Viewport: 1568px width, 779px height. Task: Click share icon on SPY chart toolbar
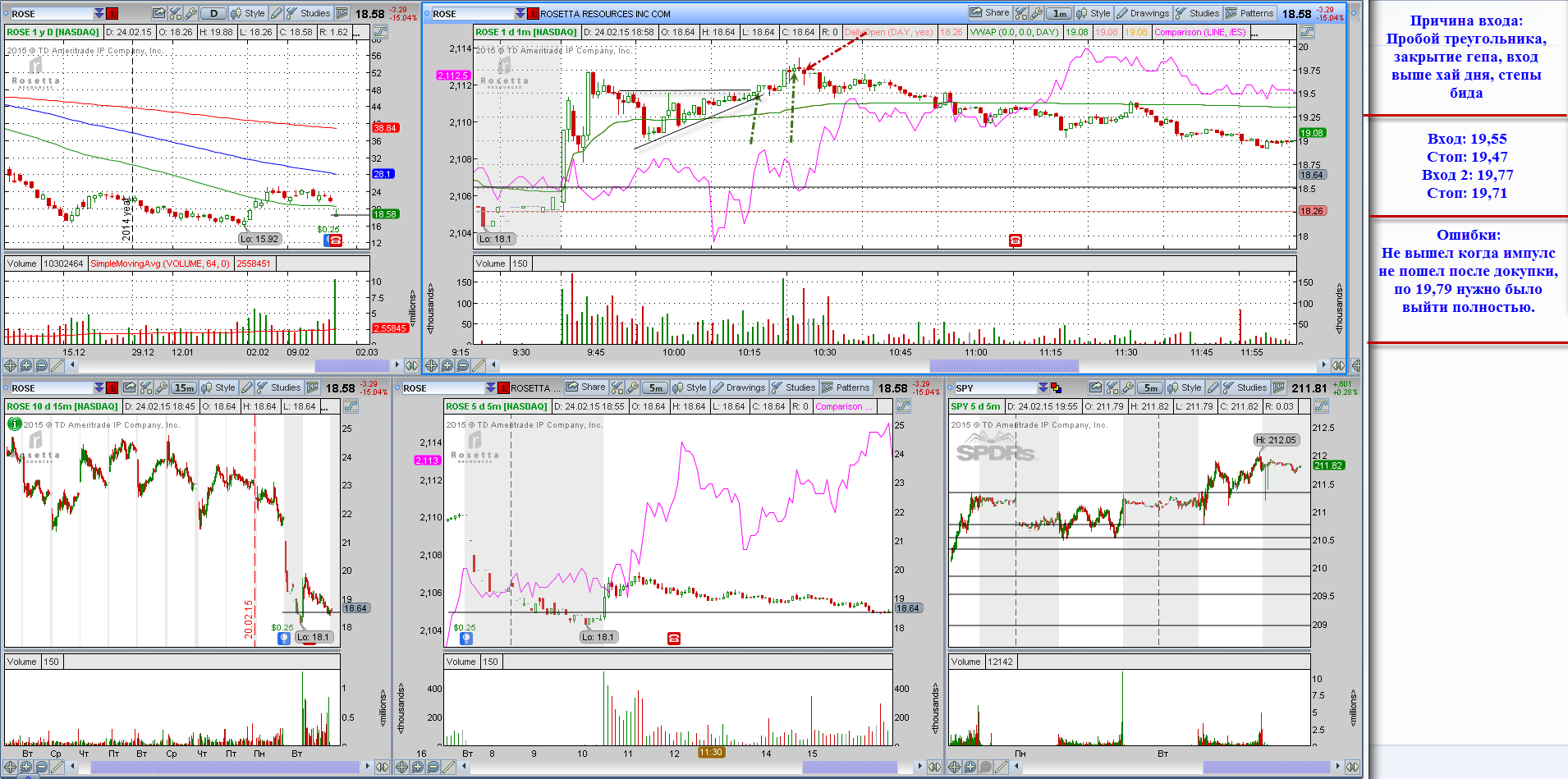[1096, 387]
